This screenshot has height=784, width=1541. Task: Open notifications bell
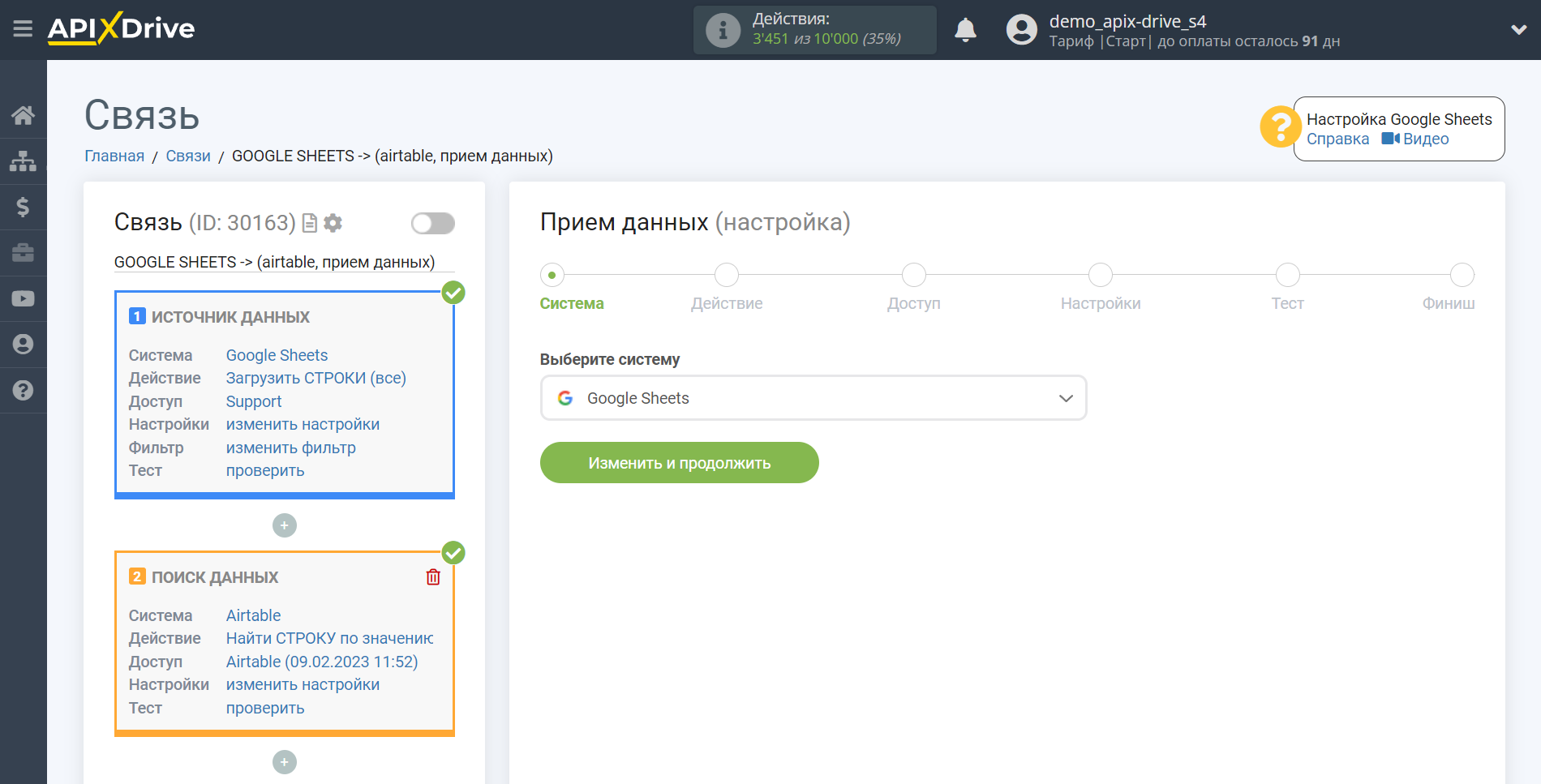click(x=965, y=30)
